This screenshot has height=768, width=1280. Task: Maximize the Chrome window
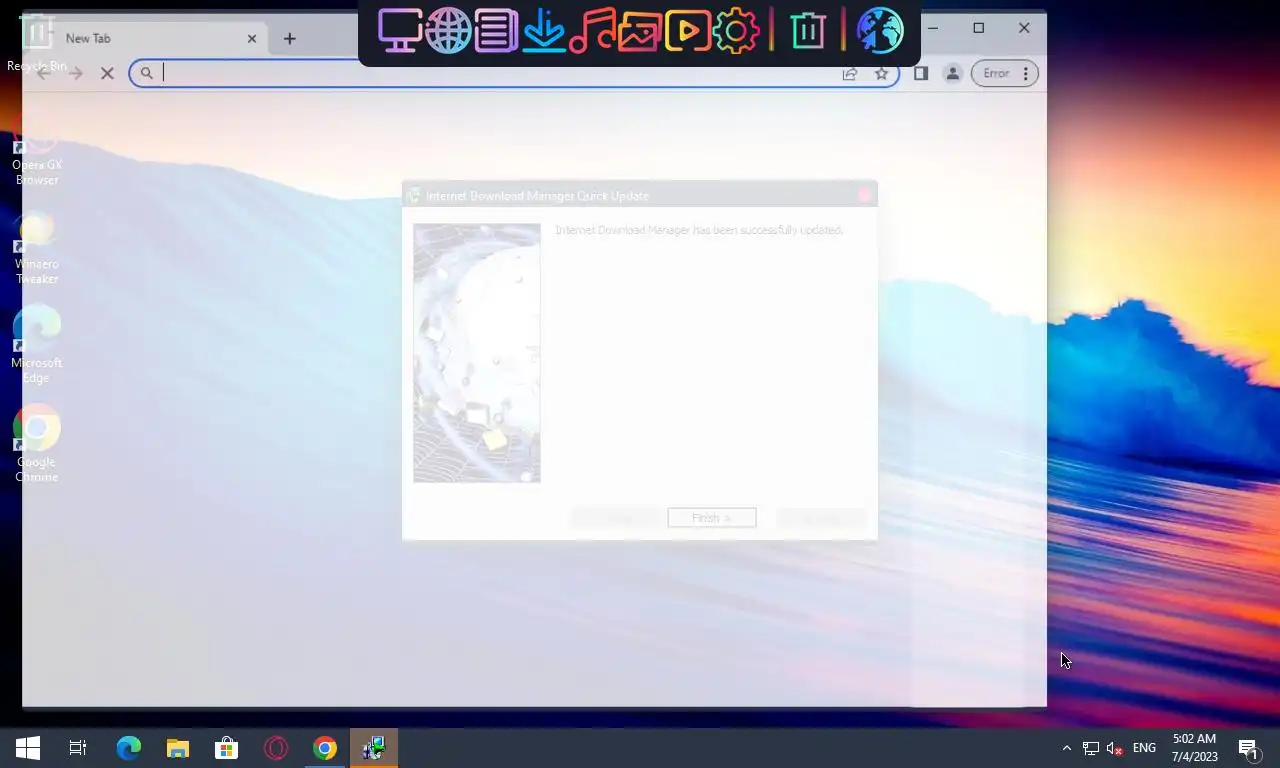978,28
